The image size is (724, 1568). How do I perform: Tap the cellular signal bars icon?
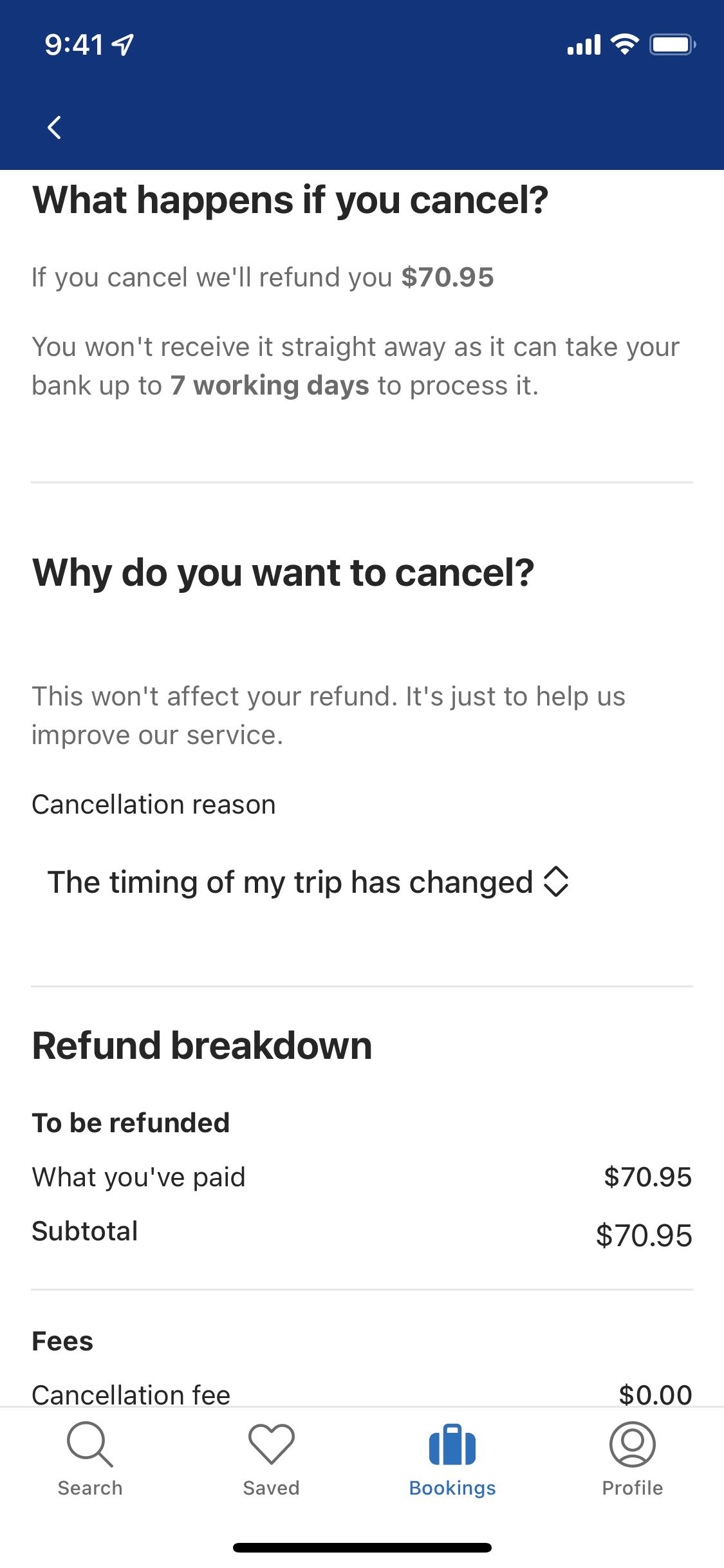pyautogui.click(x=584, y=45)
